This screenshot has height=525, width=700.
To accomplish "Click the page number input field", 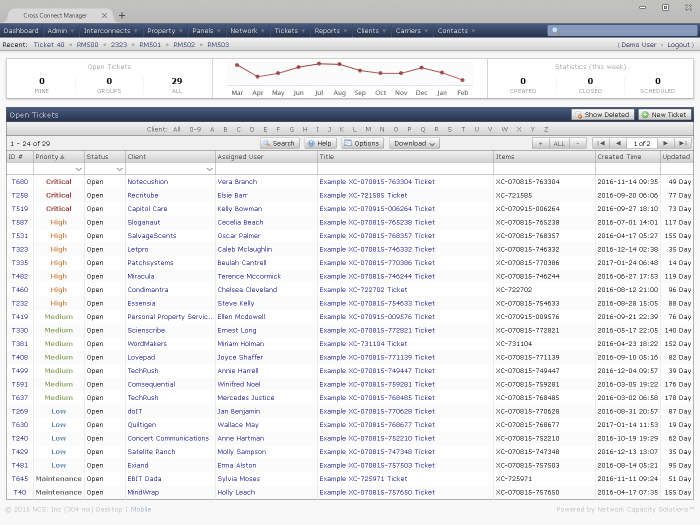I will 642,144.
